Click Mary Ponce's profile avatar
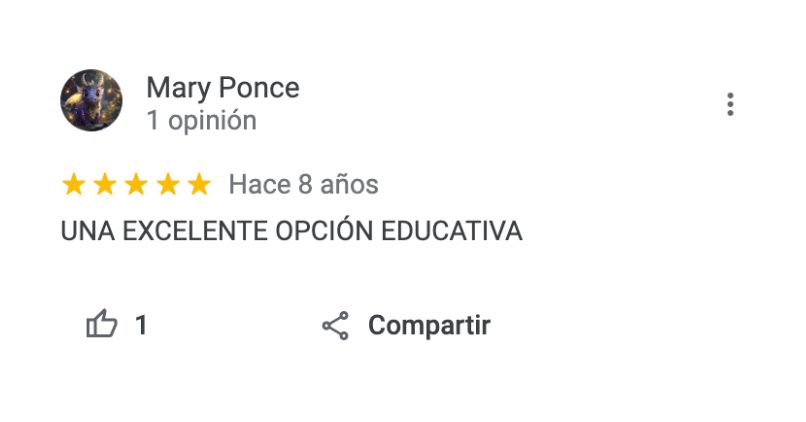806x422 pixels. (x=92, y=101)
